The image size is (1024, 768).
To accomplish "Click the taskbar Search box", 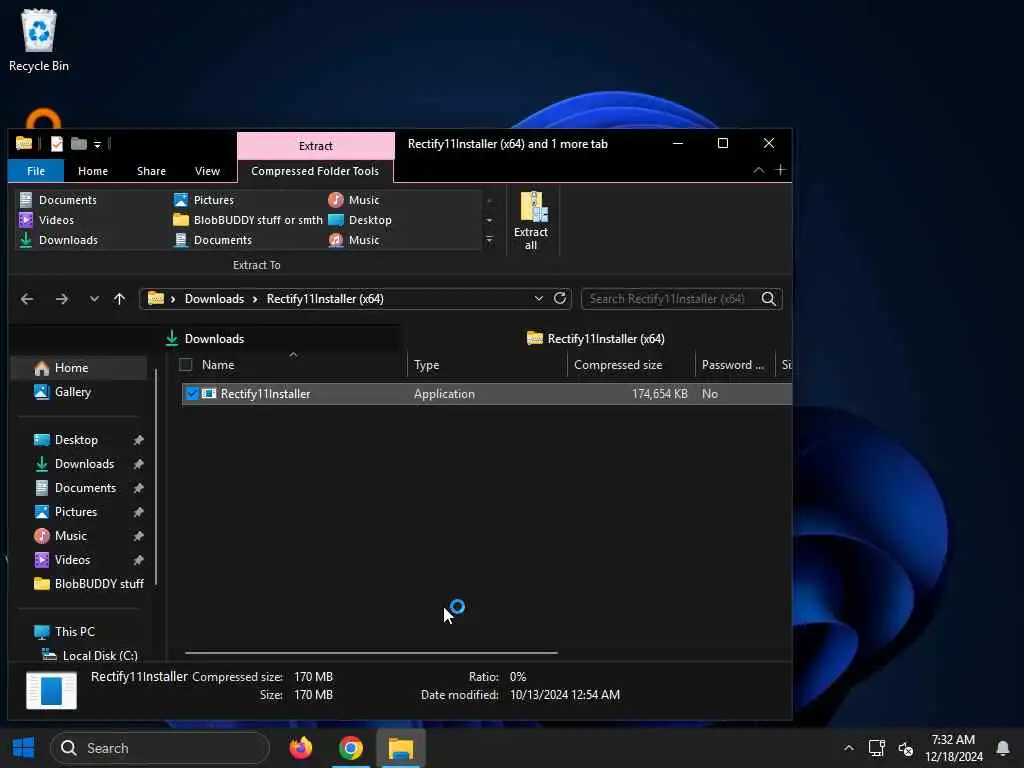I will [x=160, y=748].
